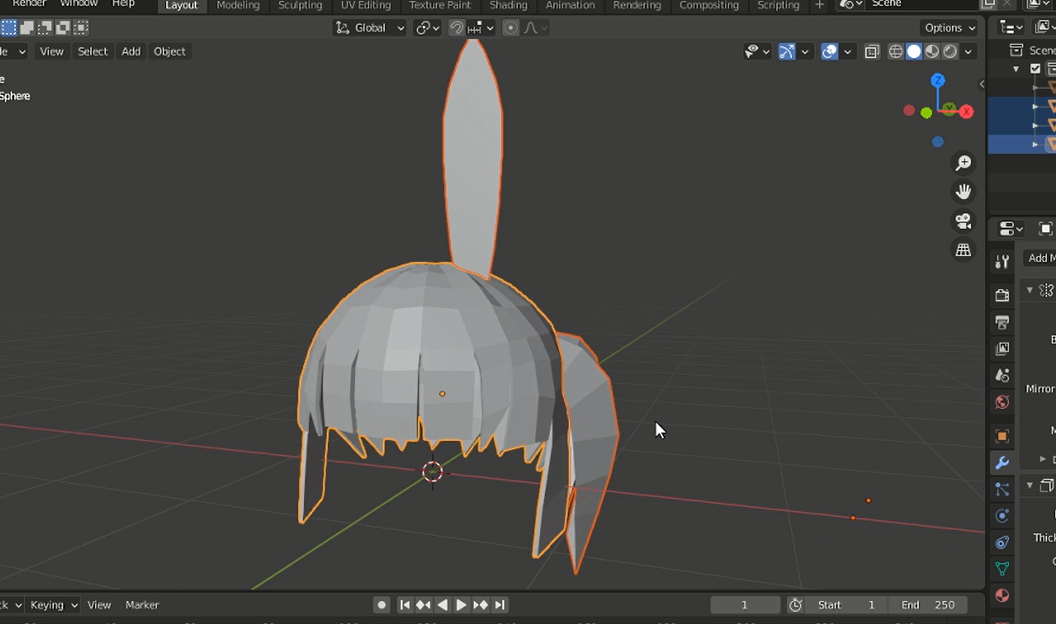Open the World properties tab
Viewport: 1056px width, 624px height.
(1002, 402)
